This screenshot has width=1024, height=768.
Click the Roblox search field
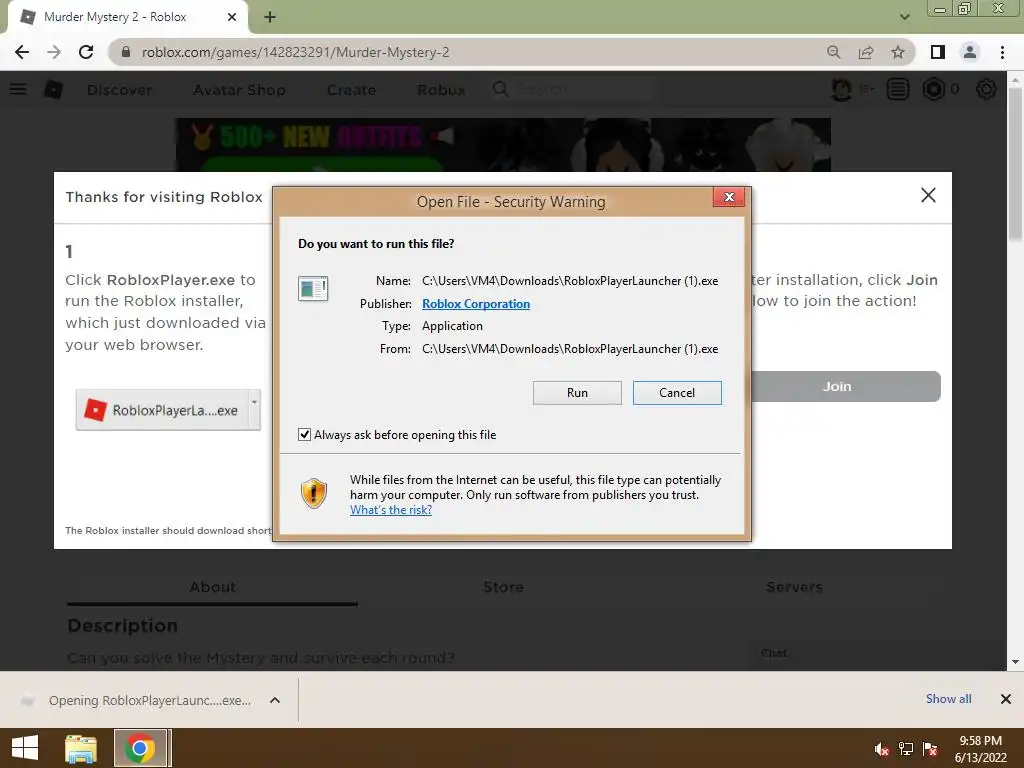(x=571, y=89)
